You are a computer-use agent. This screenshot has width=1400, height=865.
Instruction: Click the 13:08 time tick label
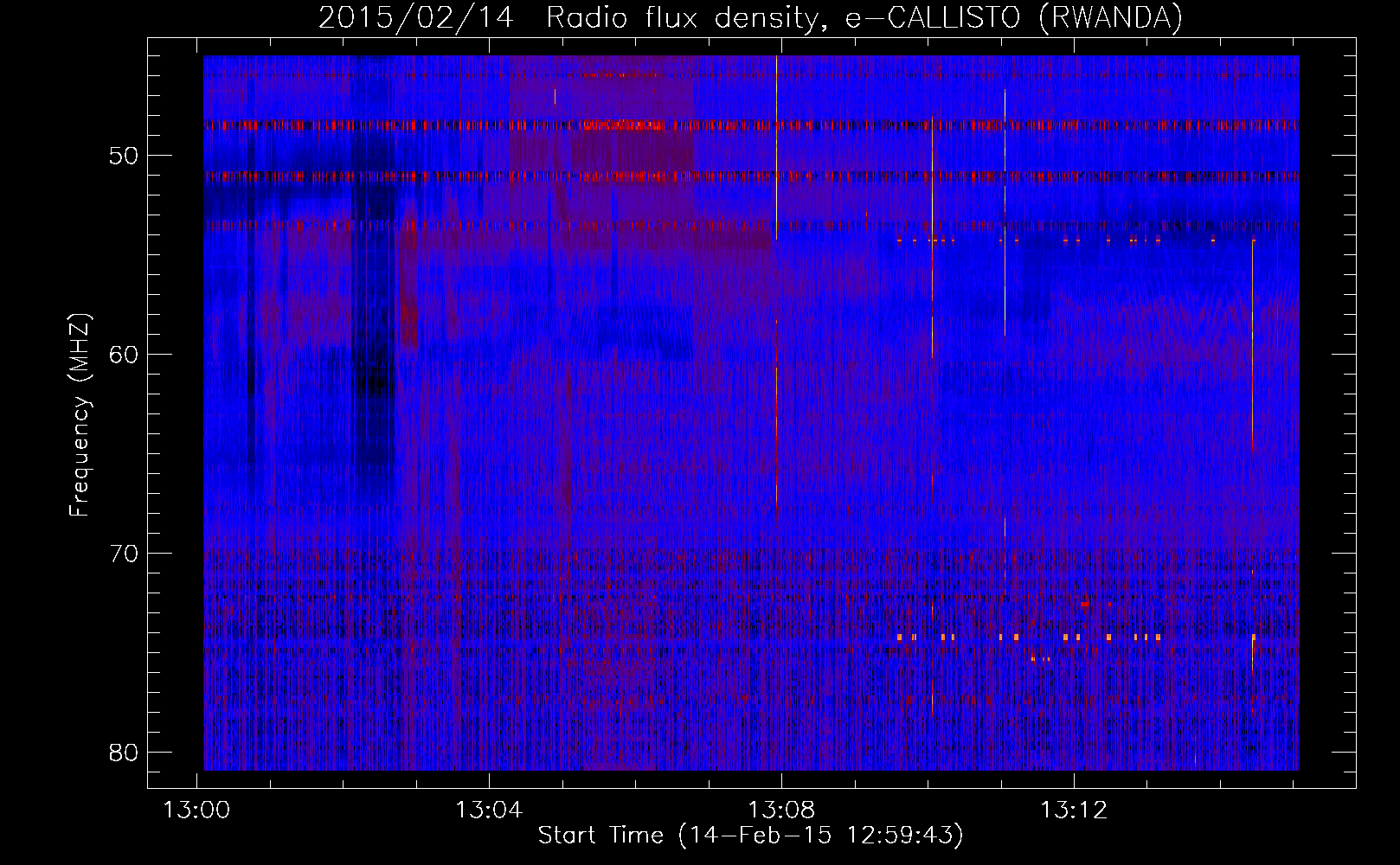click(781, 811)
